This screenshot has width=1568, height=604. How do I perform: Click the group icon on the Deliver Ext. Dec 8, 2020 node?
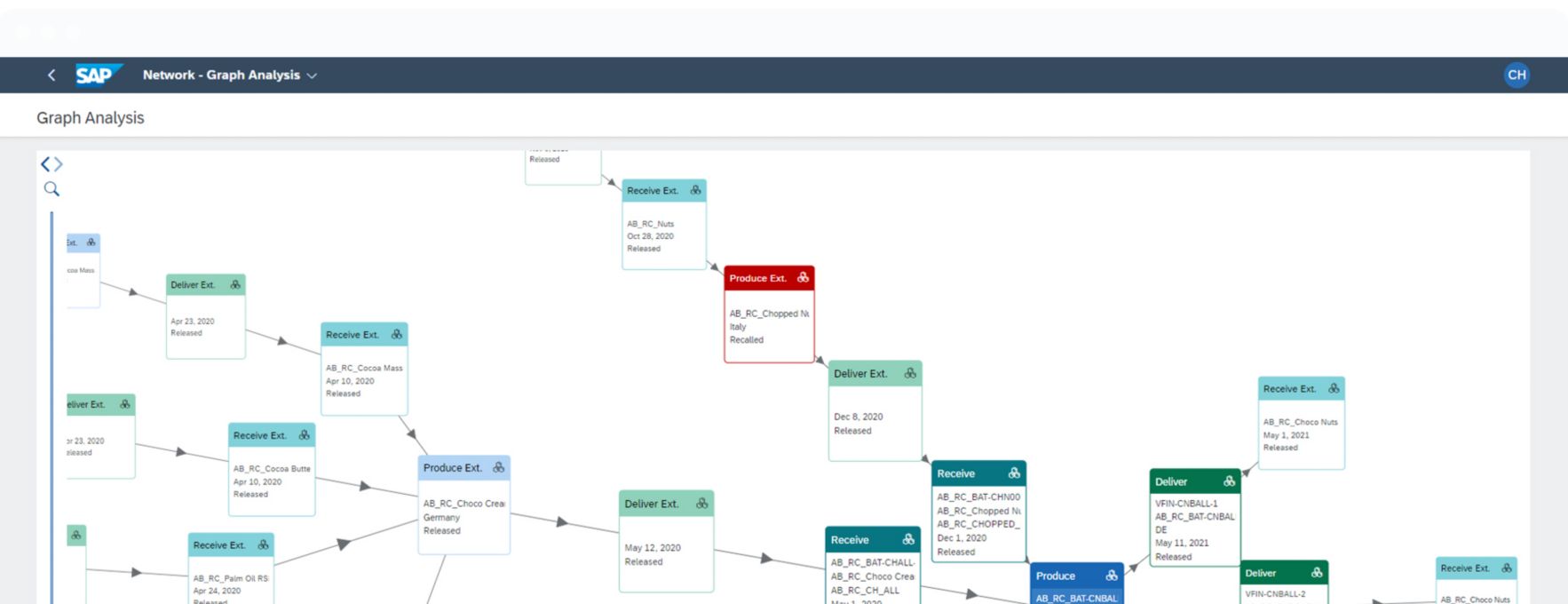coord(910,374)
